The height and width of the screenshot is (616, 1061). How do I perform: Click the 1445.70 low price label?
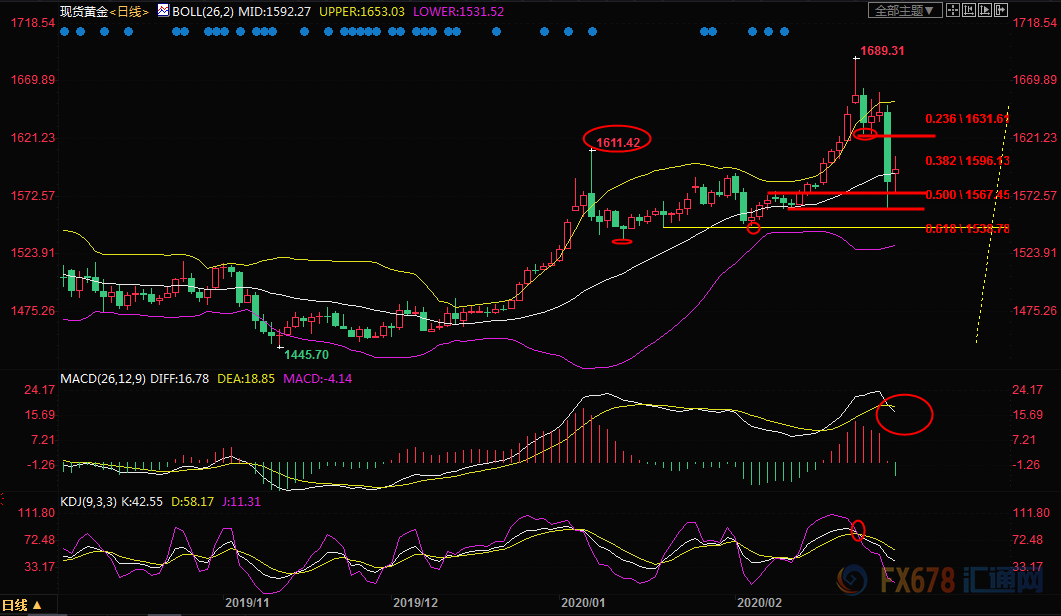pos(308,354)
